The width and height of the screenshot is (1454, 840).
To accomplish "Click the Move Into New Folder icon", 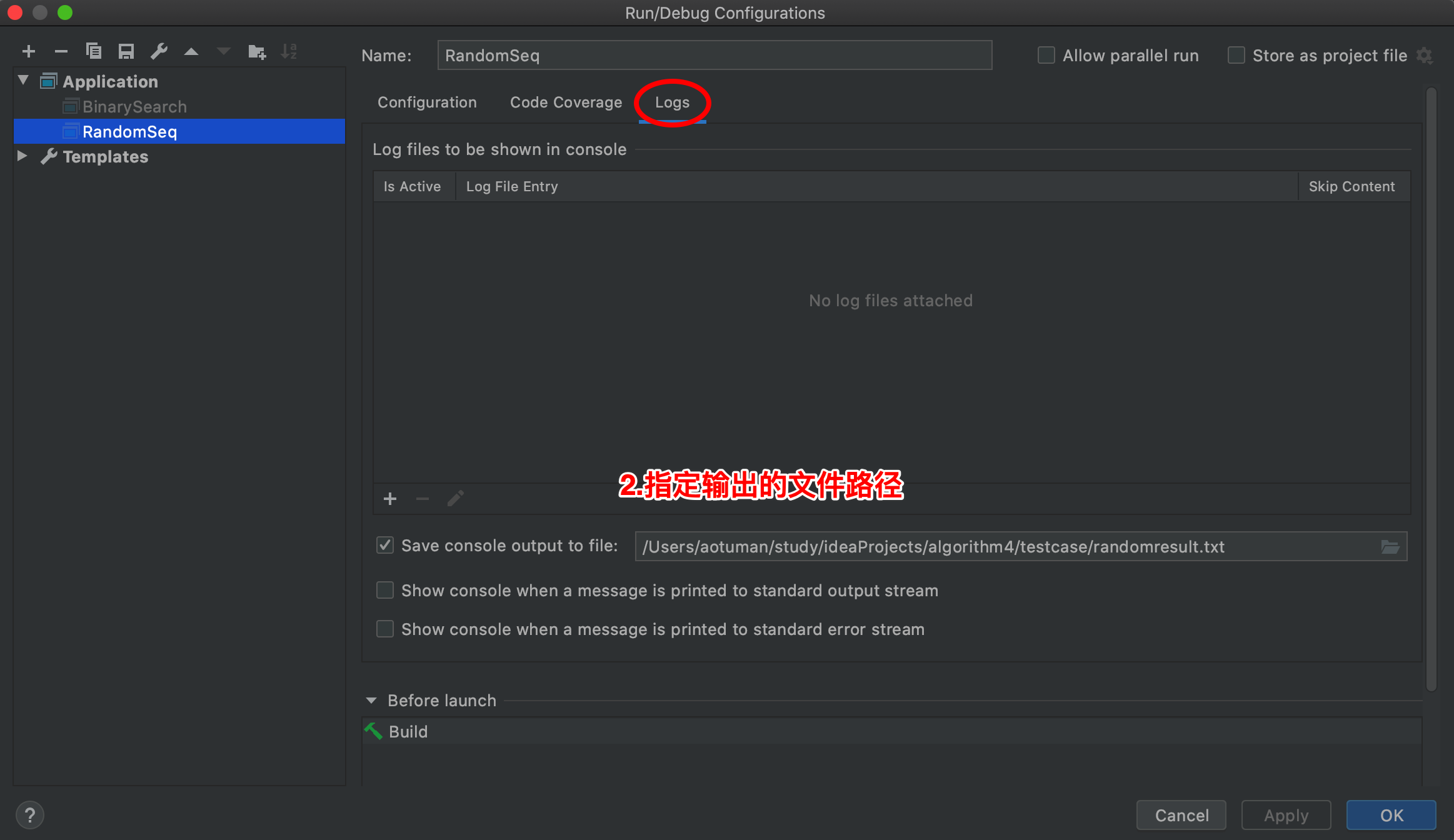I will 256,51.
